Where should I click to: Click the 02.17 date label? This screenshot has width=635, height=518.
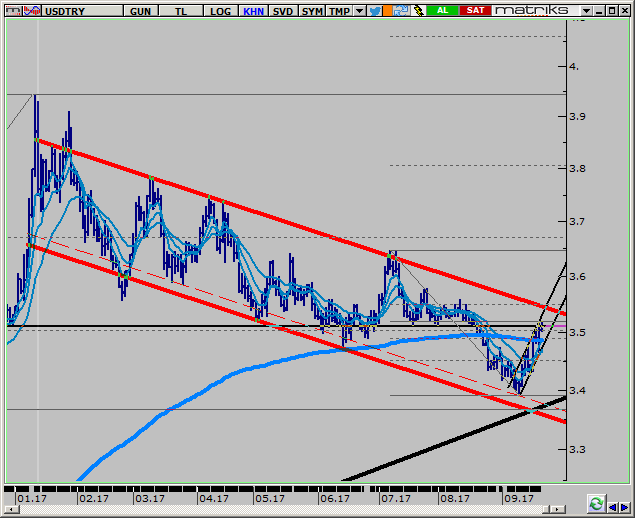click(x=94, y=499)
